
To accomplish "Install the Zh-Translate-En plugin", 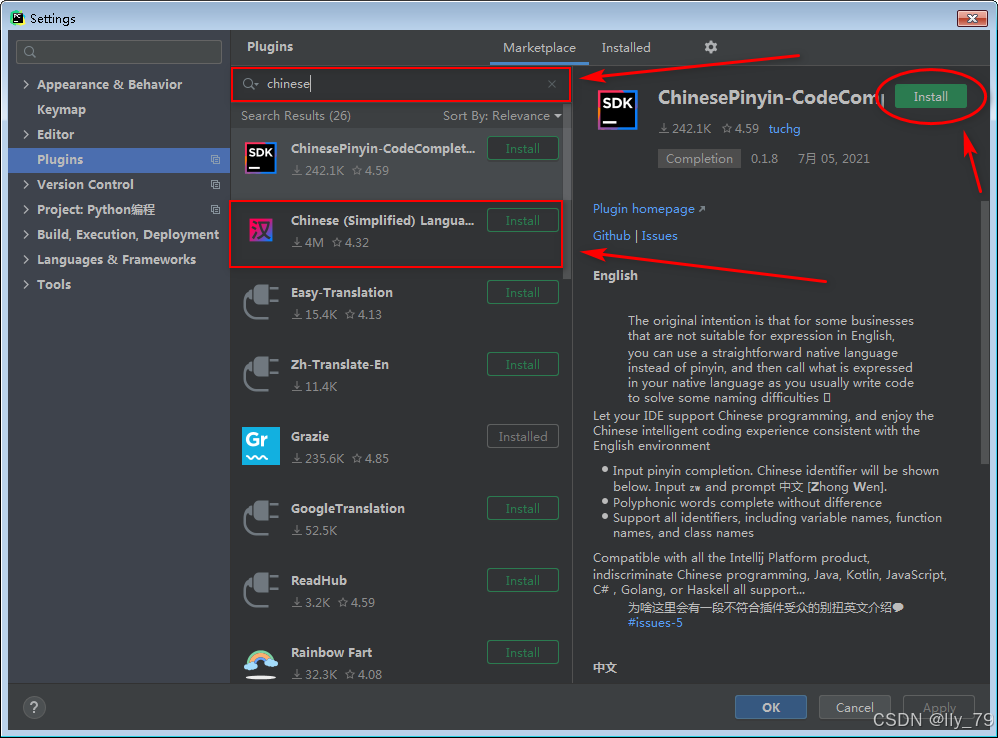I will (523, 365).
